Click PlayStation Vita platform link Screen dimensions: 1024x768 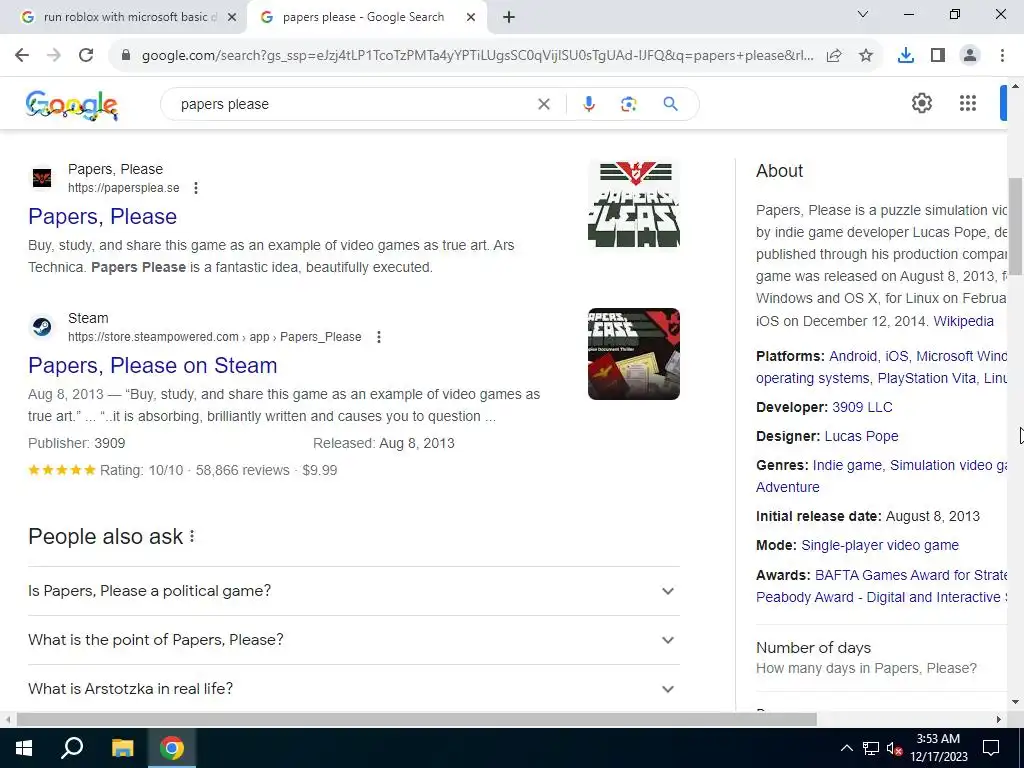927,379
